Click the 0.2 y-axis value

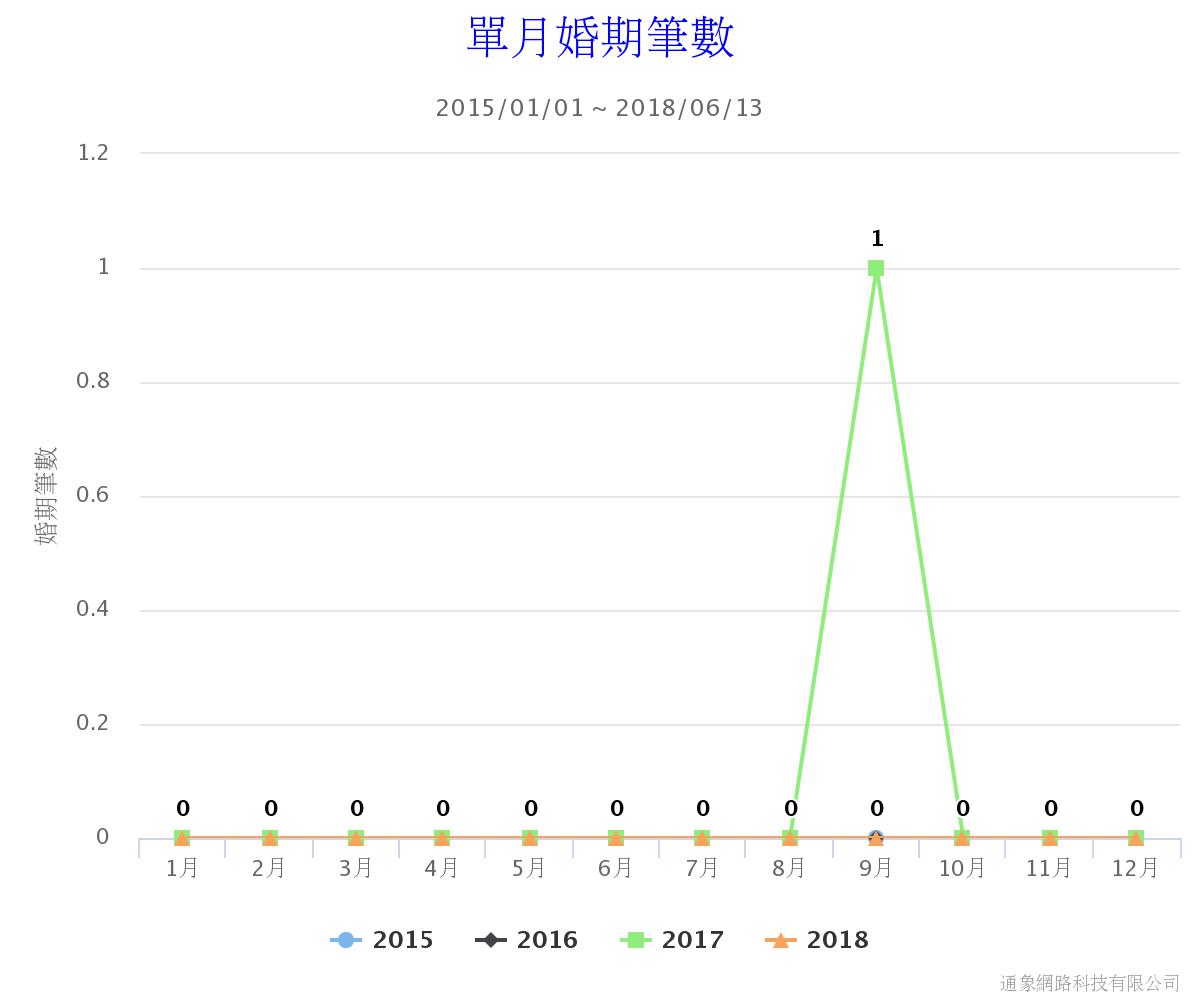(93, 723)
